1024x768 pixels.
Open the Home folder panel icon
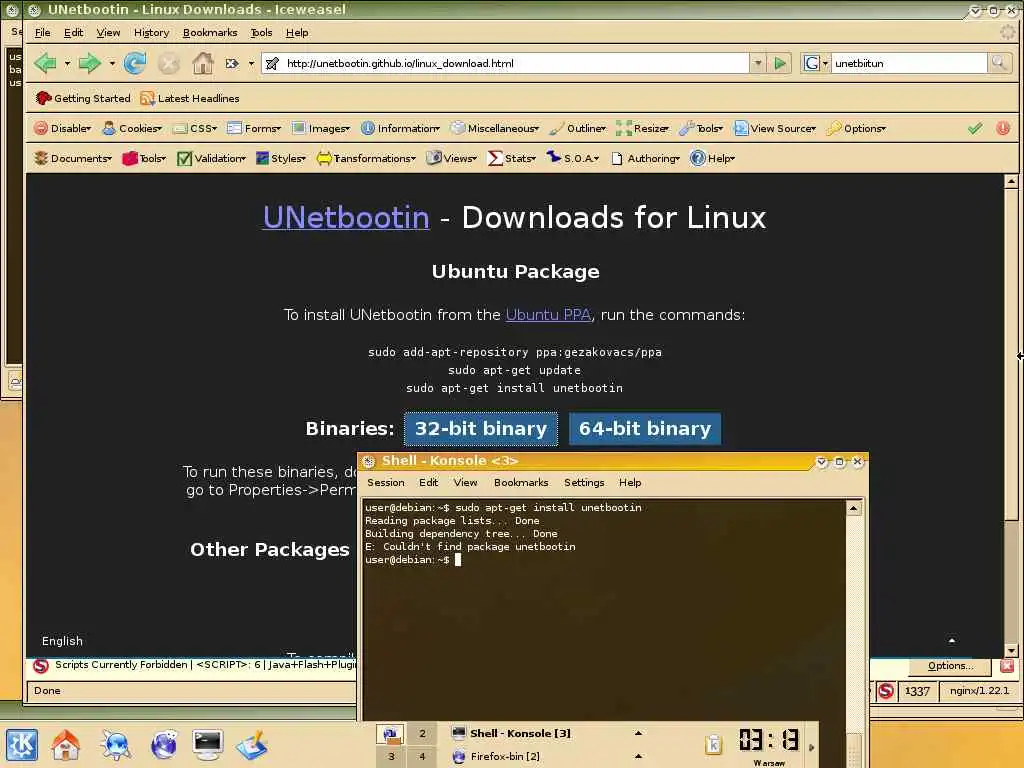[x=66, y=745]
